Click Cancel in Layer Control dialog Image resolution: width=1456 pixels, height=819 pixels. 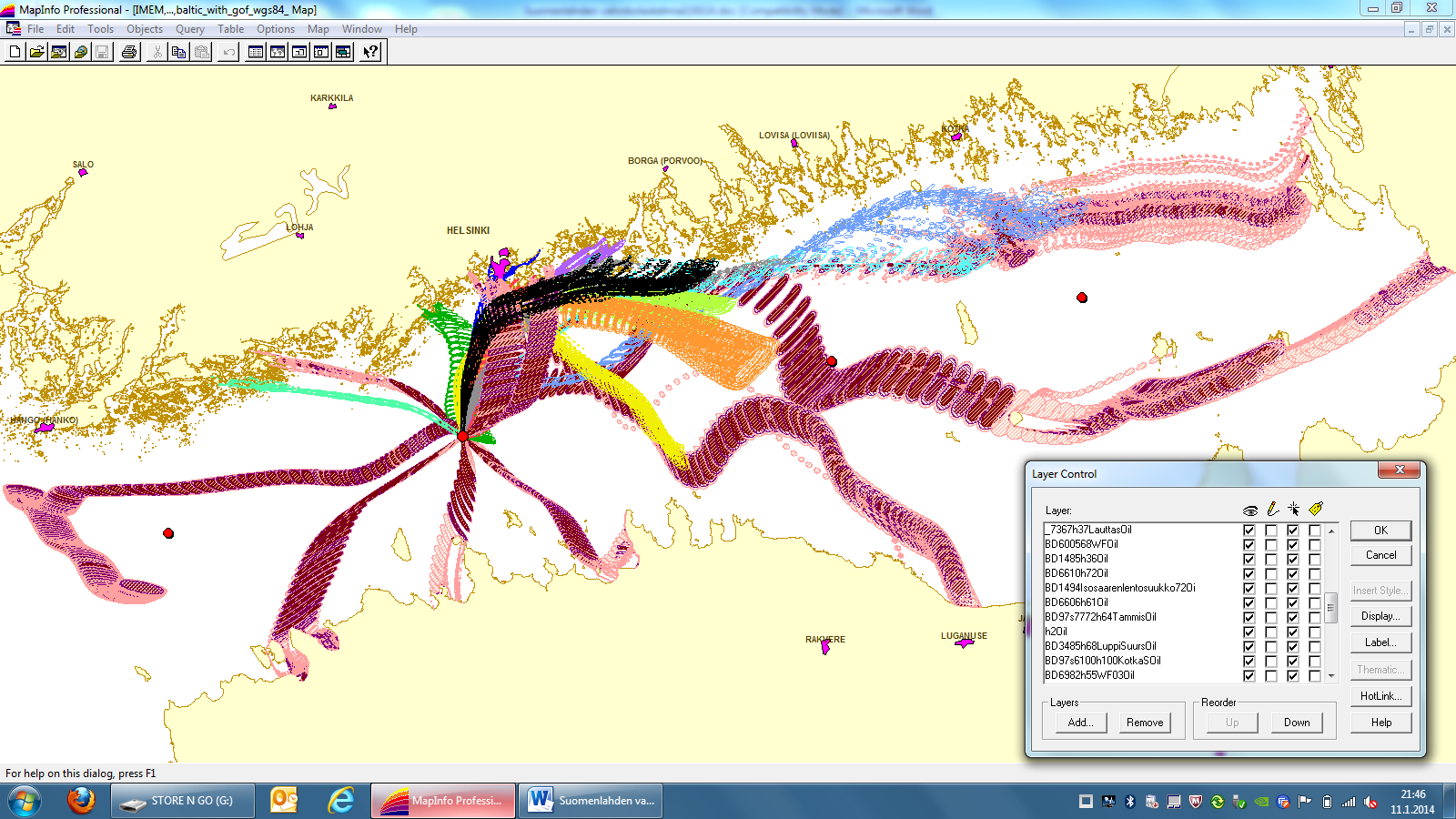coord(1380,555)
